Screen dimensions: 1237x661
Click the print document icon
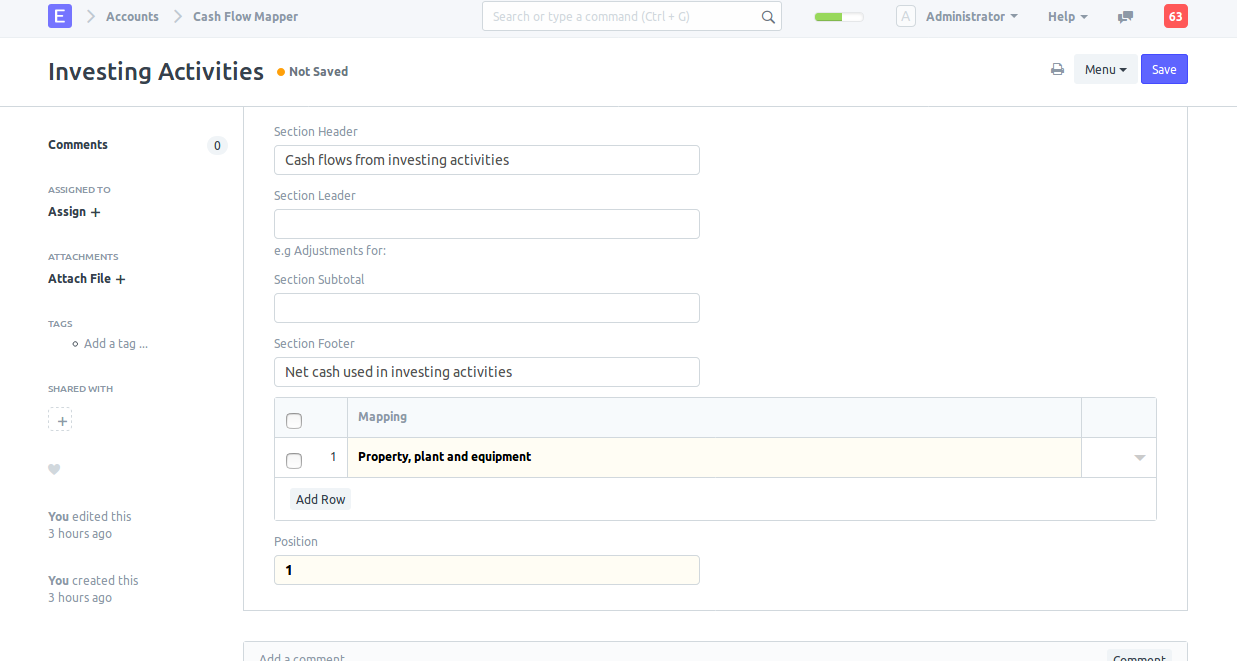(x=1057, y=70)
